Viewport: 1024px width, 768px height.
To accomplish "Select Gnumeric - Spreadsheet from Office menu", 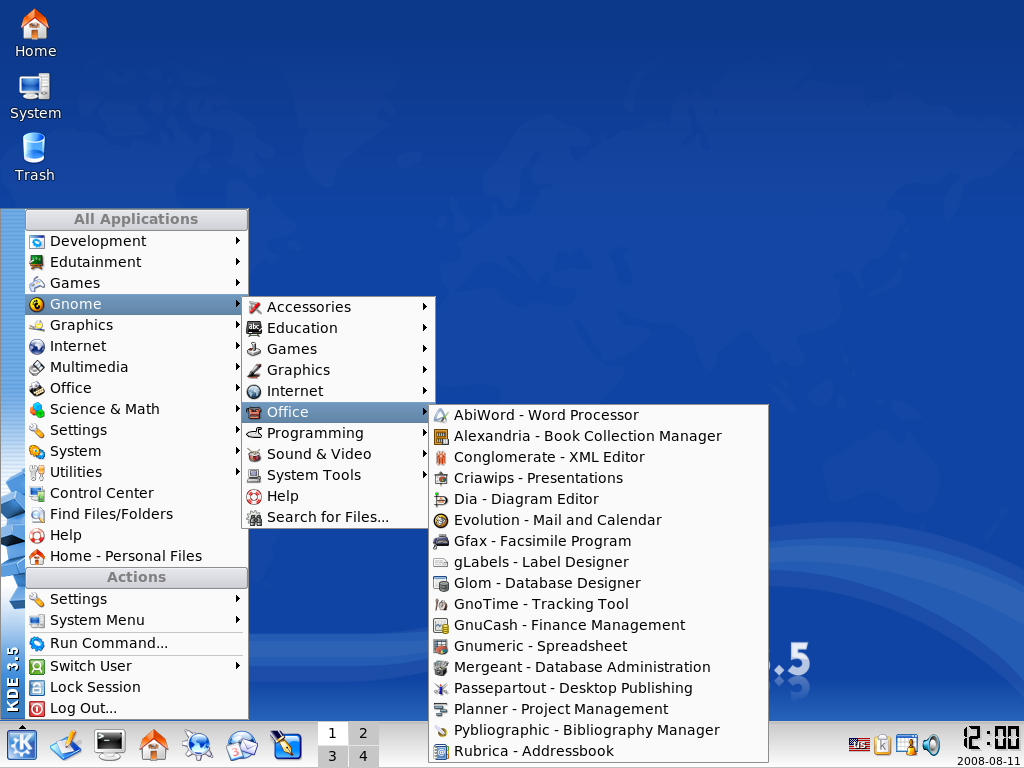I will tap(540, 646).
